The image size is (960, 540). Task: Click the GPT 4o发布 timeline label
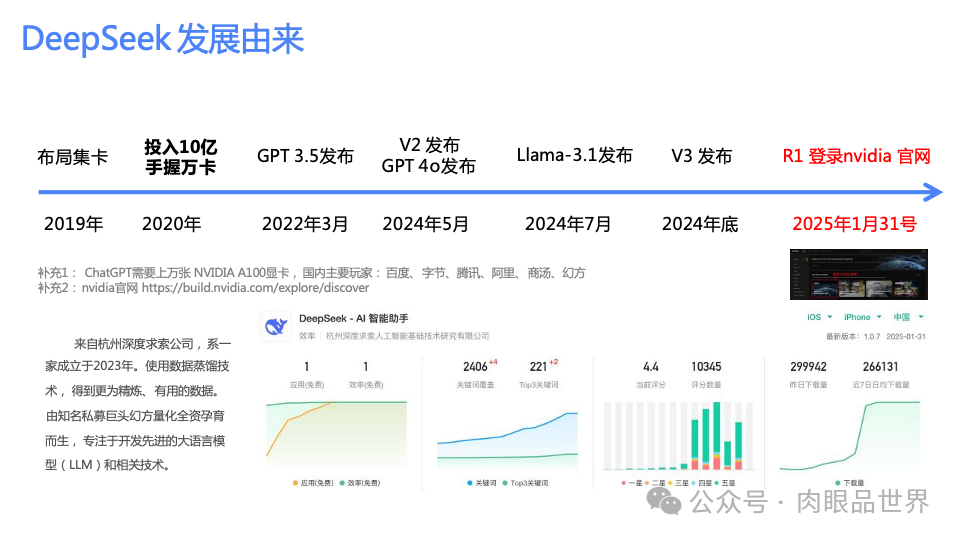pyautogui.click(x=429, y=166)
